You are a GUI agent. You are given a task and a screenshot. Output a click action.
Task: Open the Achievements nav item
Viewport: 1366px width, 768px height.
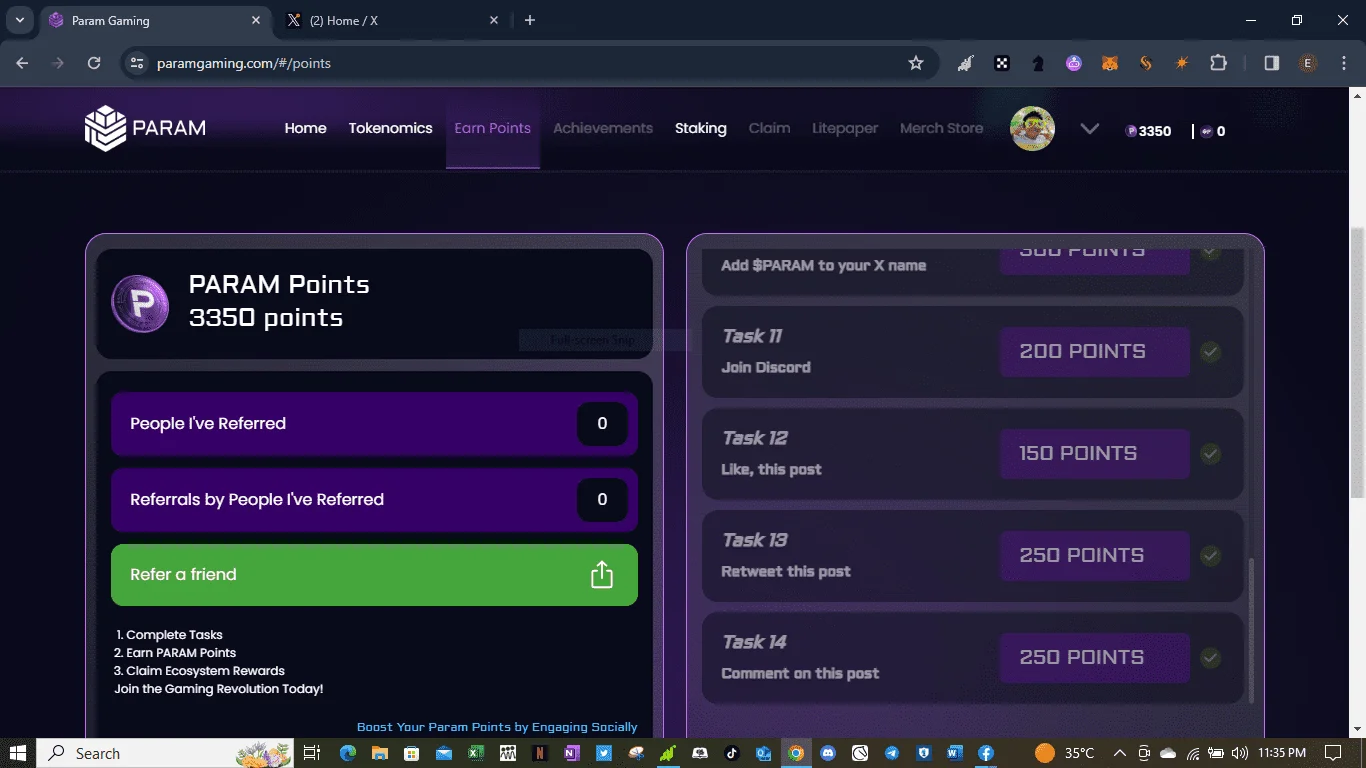[602, 128]
